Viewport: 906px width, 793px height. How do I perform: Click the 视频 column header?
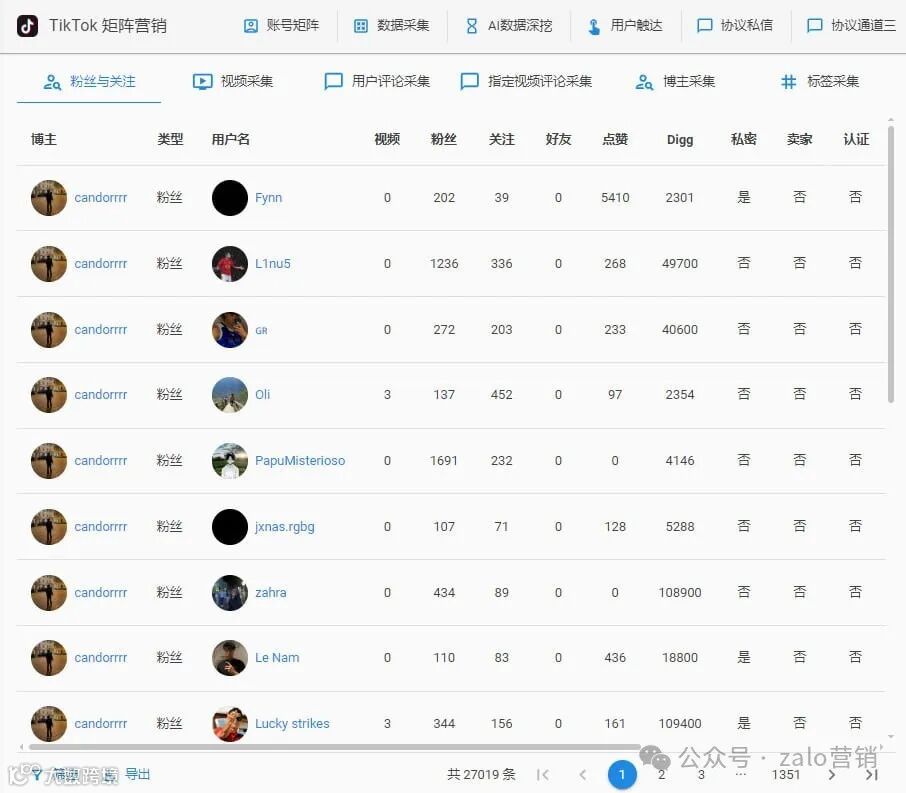(387, 139)
